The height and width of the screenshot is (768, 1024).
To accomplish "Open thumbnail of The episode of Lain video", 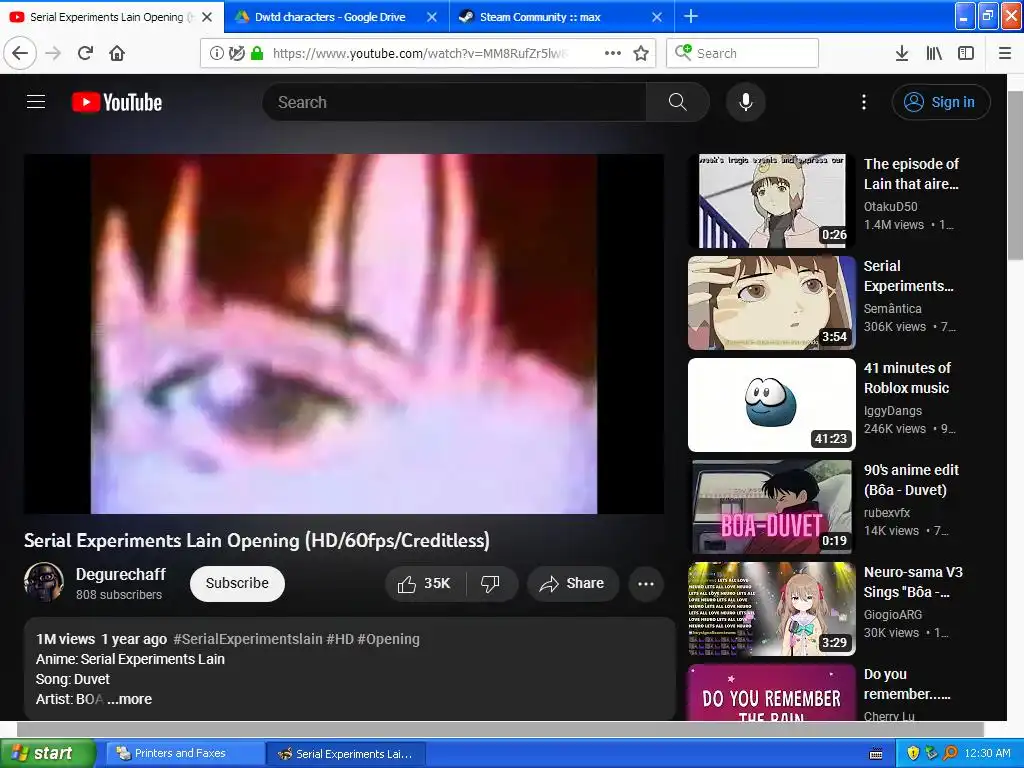I will coord(771,200).
